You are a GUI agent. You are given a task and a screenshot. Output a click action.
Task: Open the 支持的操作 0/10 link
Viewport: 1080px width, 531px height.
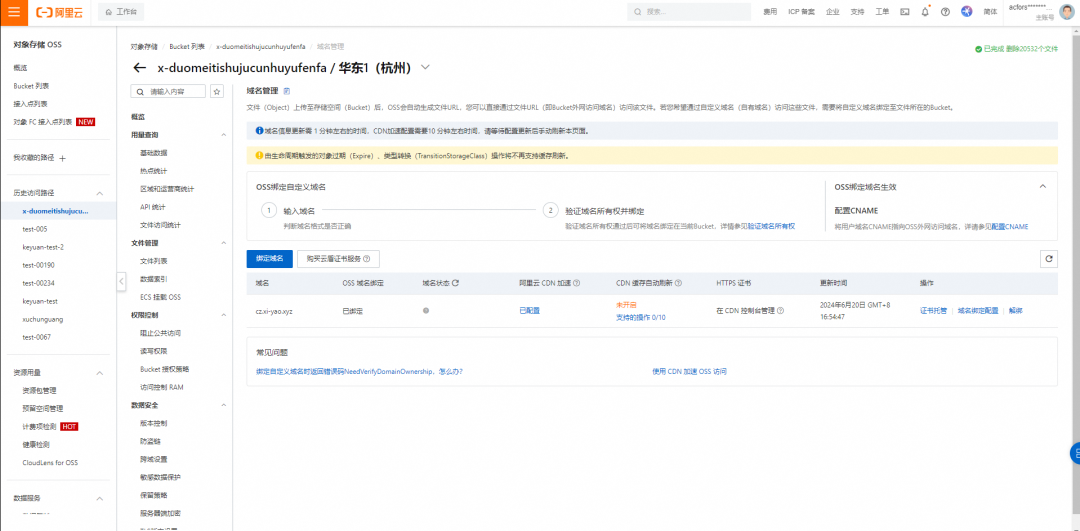pos(641,317)
